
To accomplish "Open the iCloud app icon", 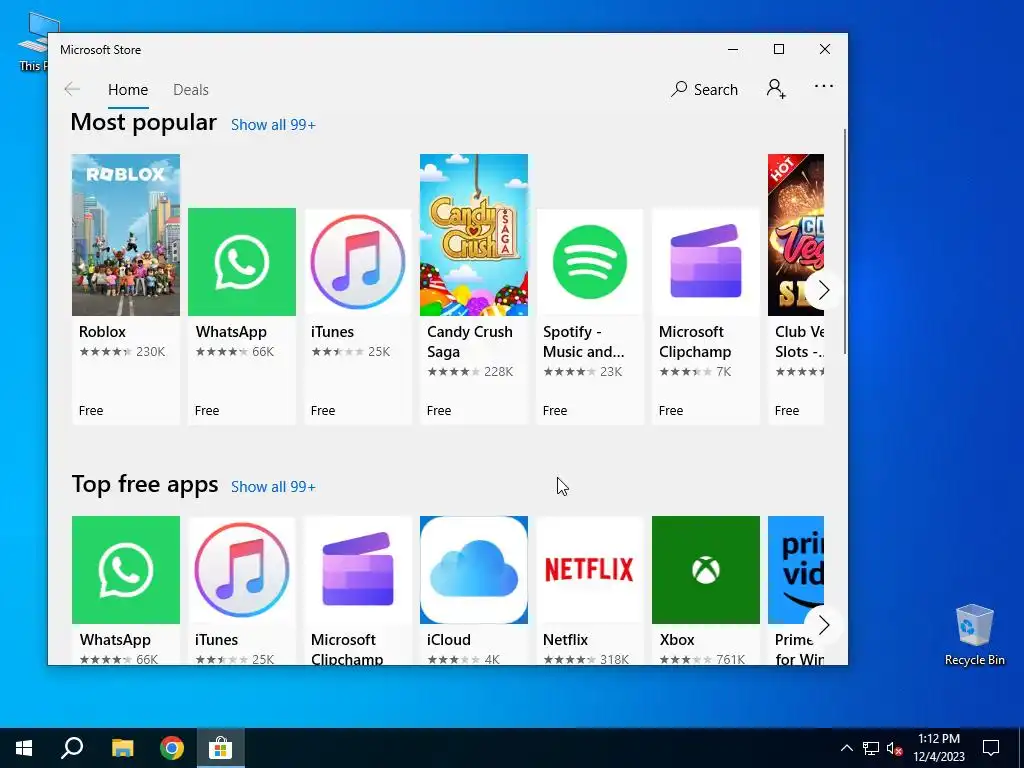I will click(x=473, y=570).
